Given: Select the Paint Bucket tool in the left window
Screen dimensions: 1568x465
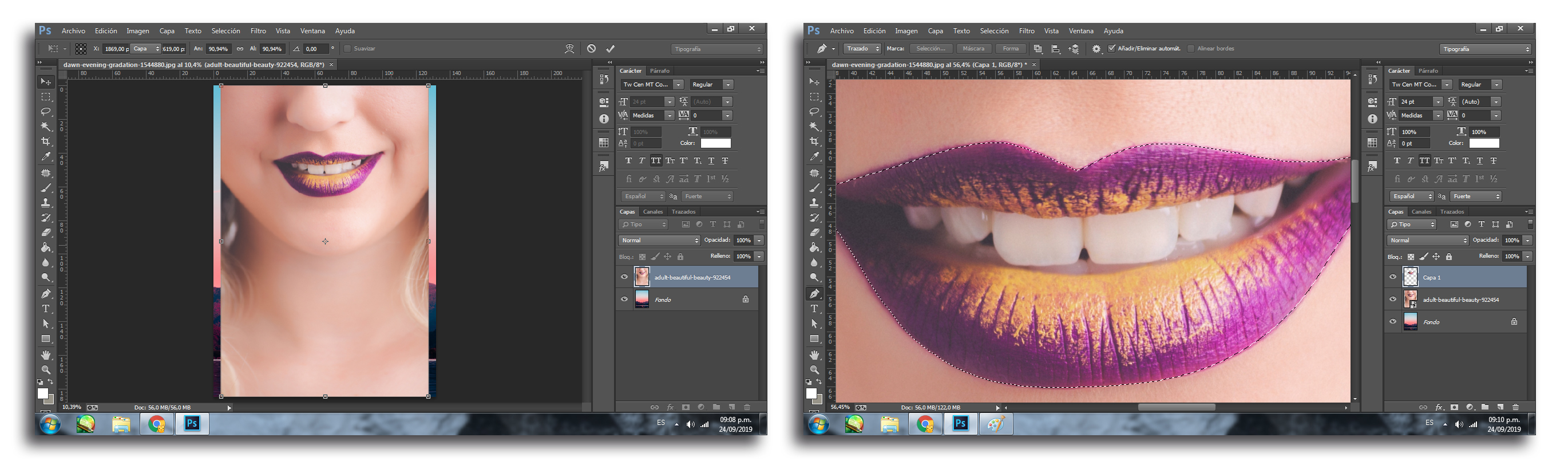Looking at the screenshot, I should click(x=46, y=247).
